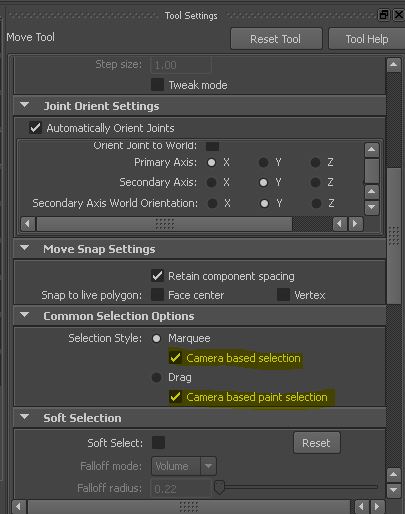Click joint orient scroll left arrow at far left
The height and width of the screenshot is (514, 405).
[x=28, y=224]
